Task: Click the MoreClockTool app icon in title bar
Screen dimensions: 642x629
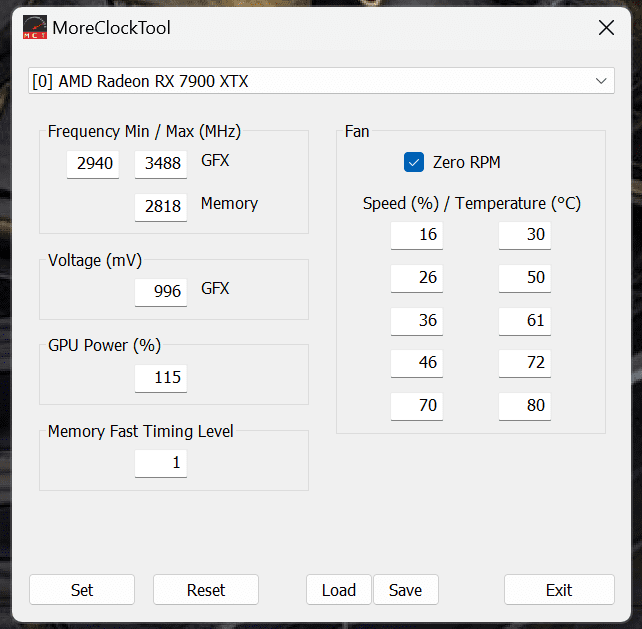Action: click(x=35, y=28)
